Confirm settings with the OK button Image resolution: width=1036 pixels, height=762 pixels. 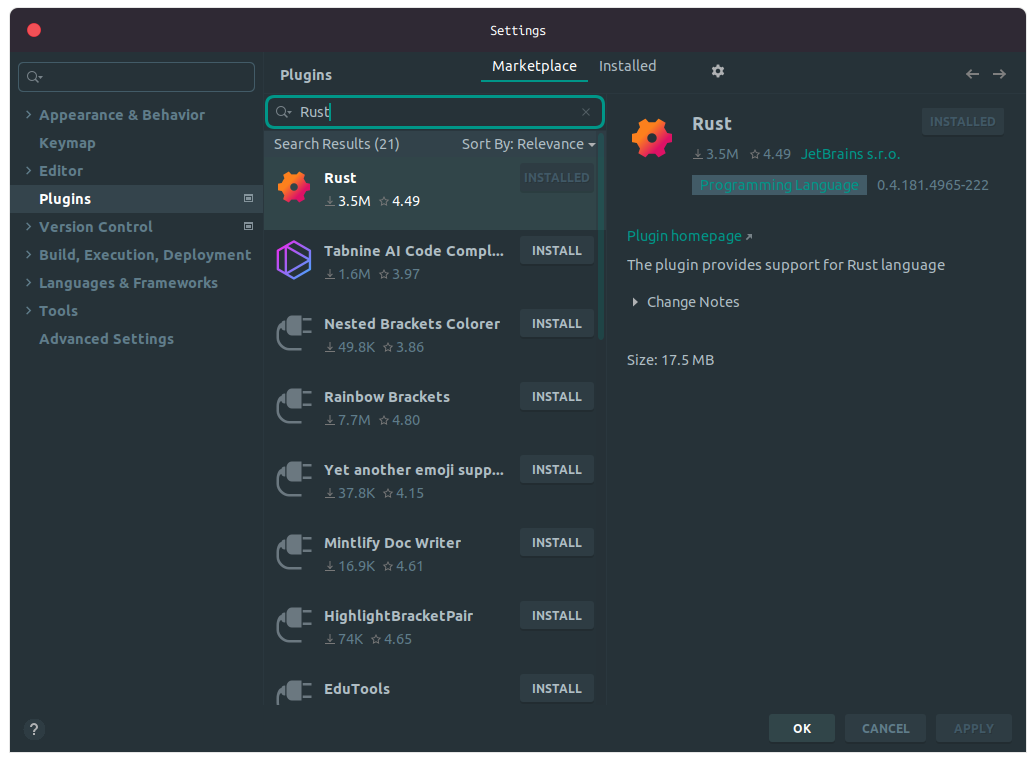(801, 728)
